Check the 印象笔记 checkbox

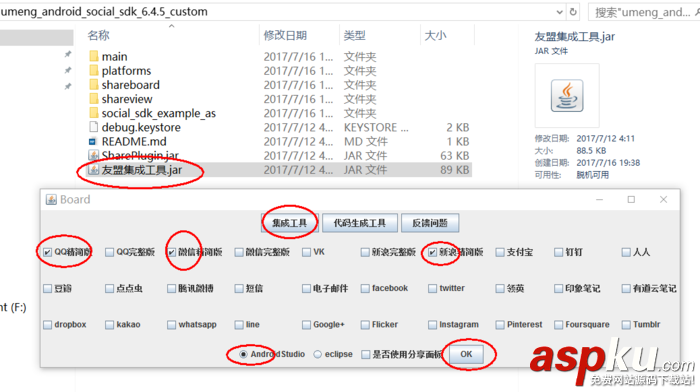[558, 288]
